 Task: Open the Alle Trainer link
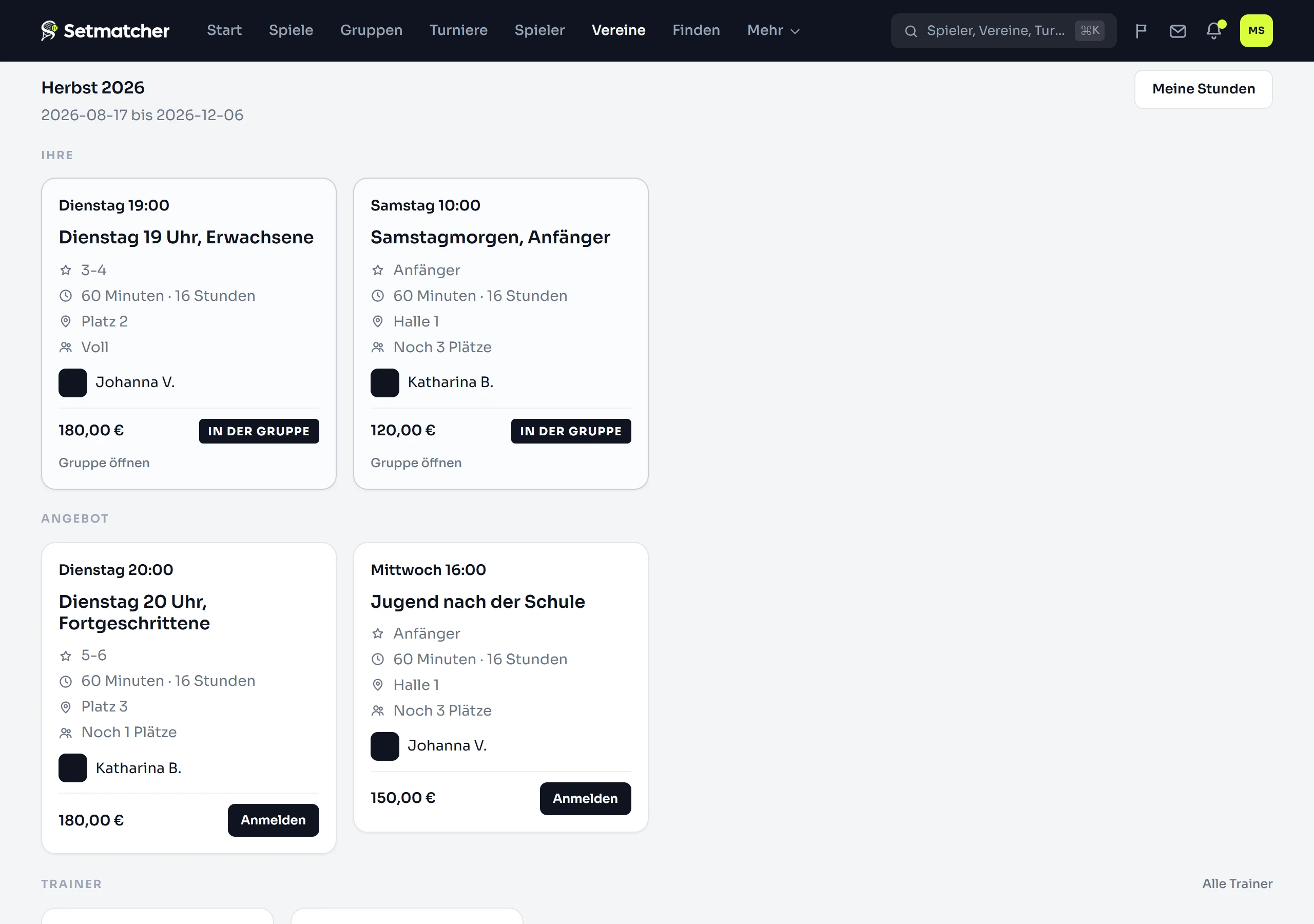1236,884
